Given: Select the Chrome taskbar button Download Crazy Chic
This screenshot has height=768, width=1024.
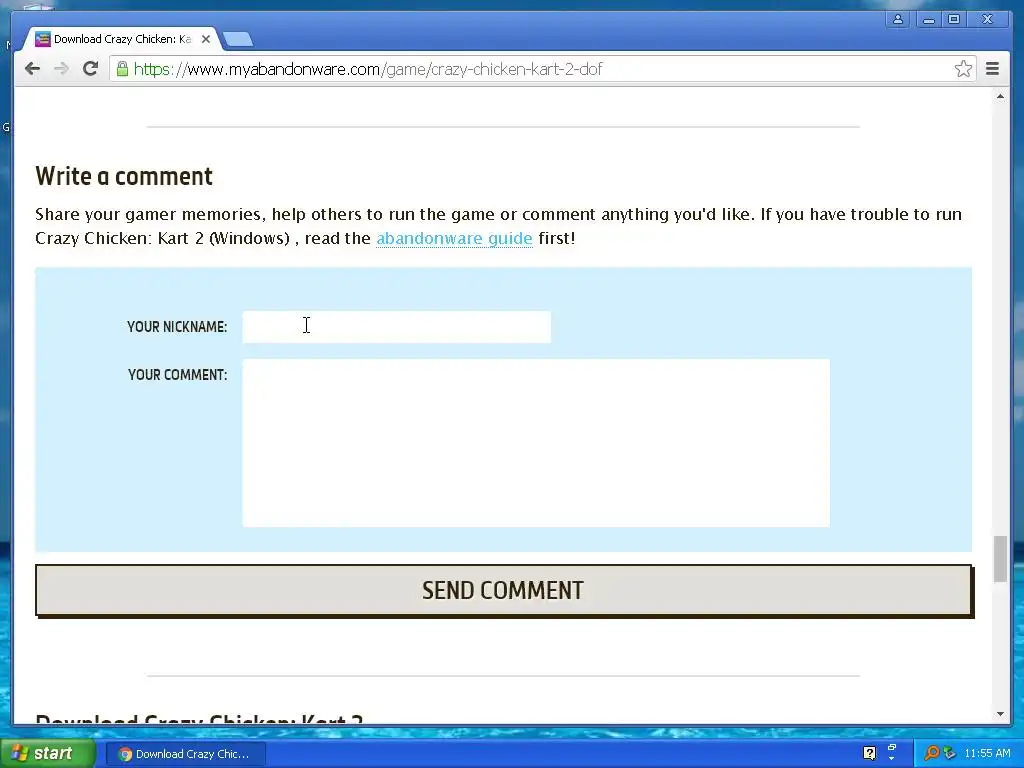Looking at the screenshot, I should [185, 754].
